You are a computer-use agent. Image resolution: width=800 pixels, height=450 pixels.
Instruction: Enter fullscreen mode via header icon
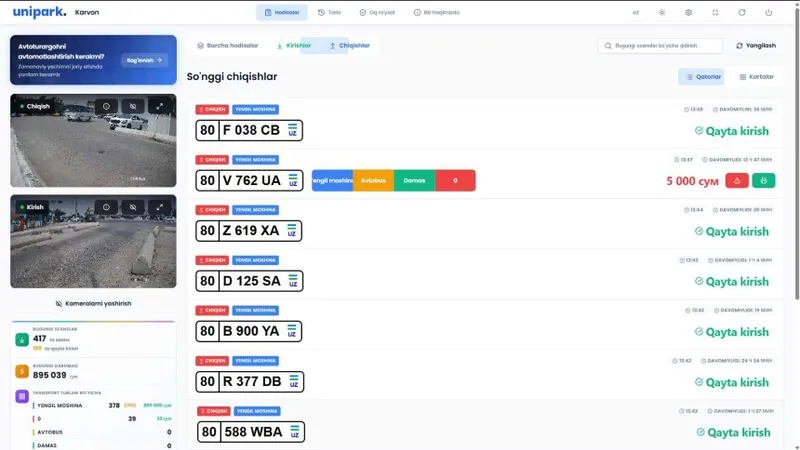pyautogui.click(x=715, y=12)
